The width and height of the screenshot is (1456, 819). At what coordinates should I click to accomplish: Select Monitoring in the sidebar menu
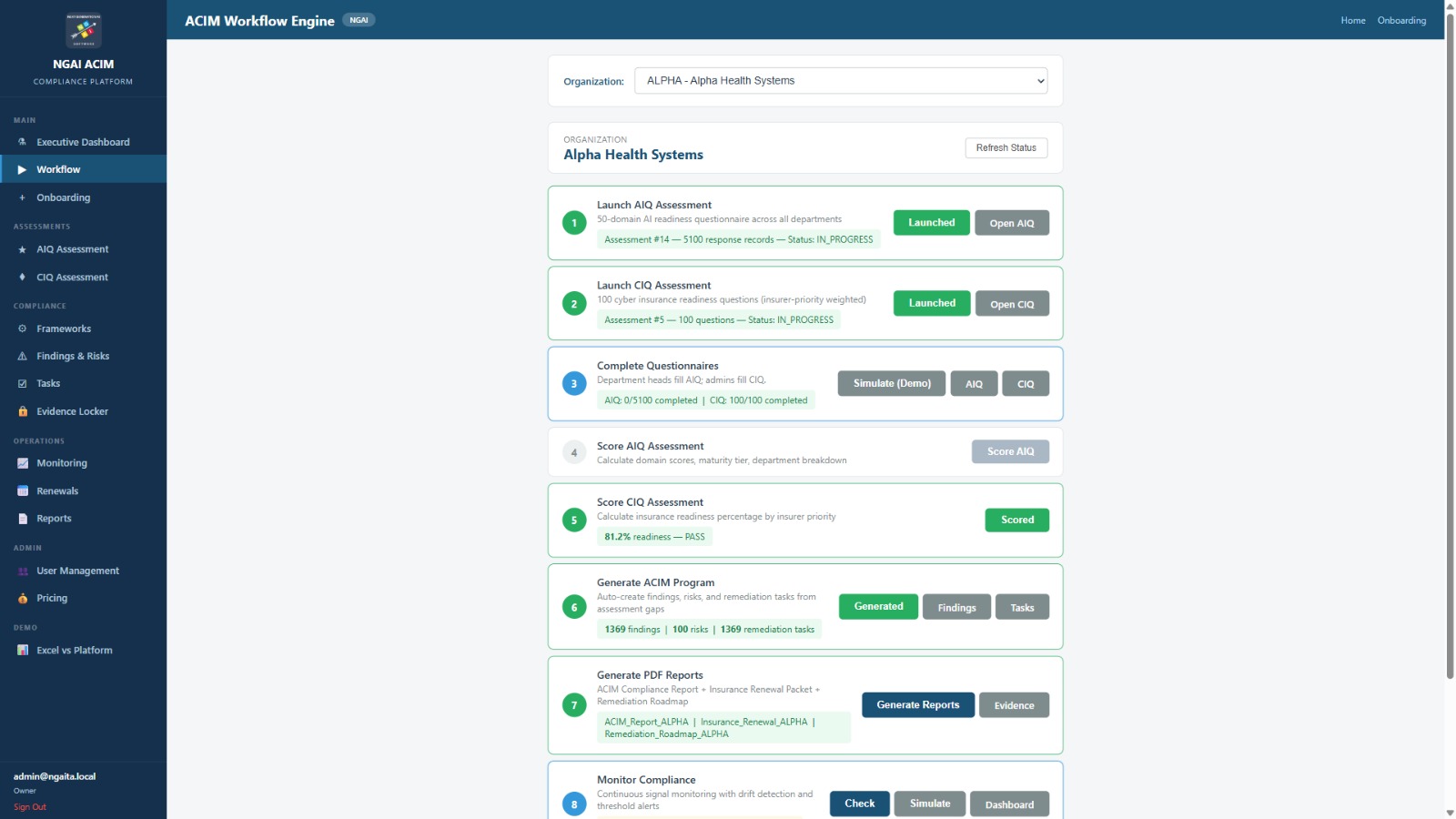pos(62,463)
